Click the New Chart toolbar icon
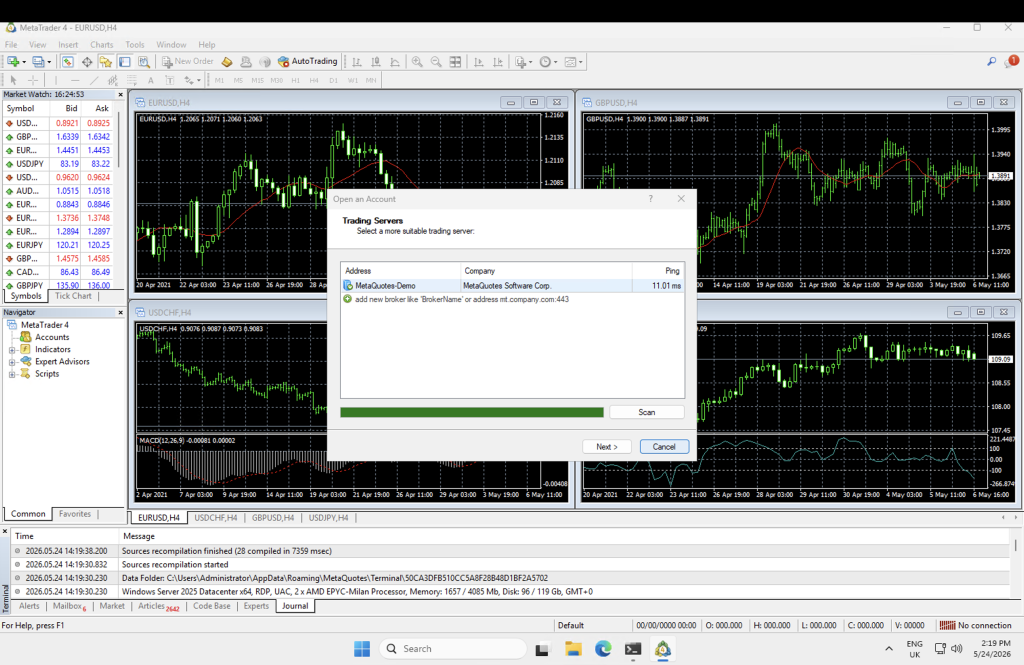Screen dimensions: 1024x665 click(x=12, y=61)
